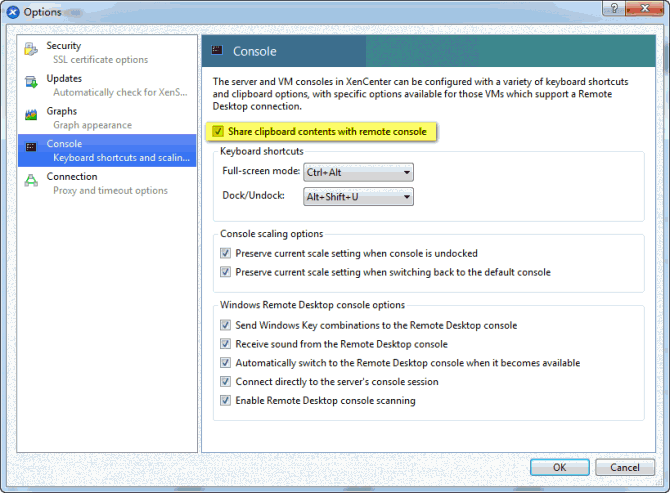Viewport: 670px width, 493px height.
Task: Uncheck Receive sound from the Remote Desktop console
Action: click(225, 344)
